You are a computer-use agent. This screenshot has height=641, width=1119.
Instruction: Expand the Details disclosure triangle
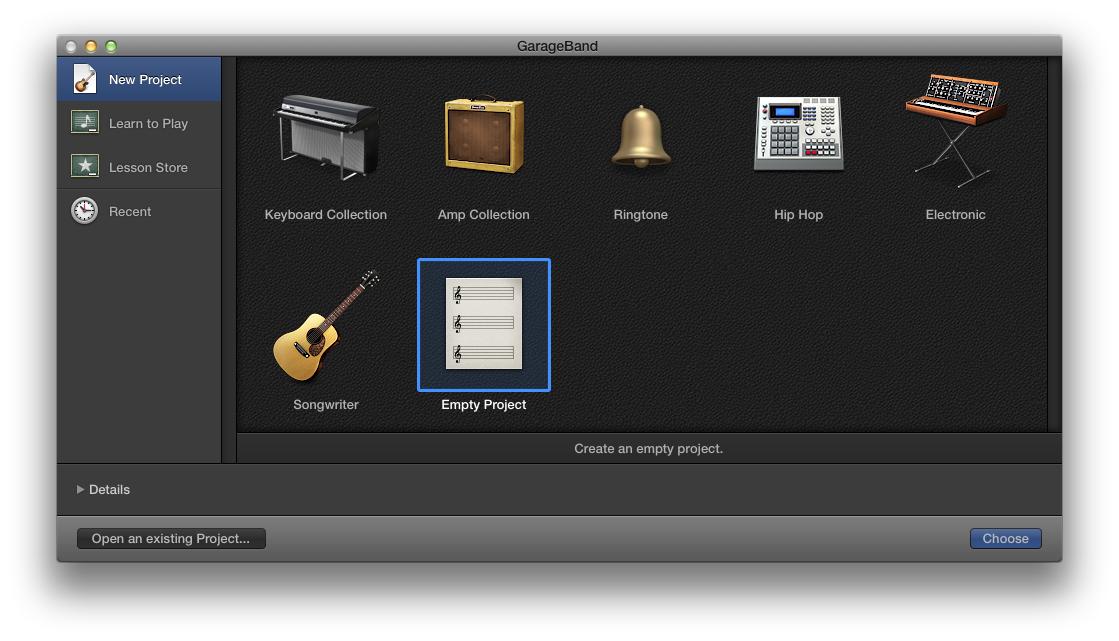[80, 490]
